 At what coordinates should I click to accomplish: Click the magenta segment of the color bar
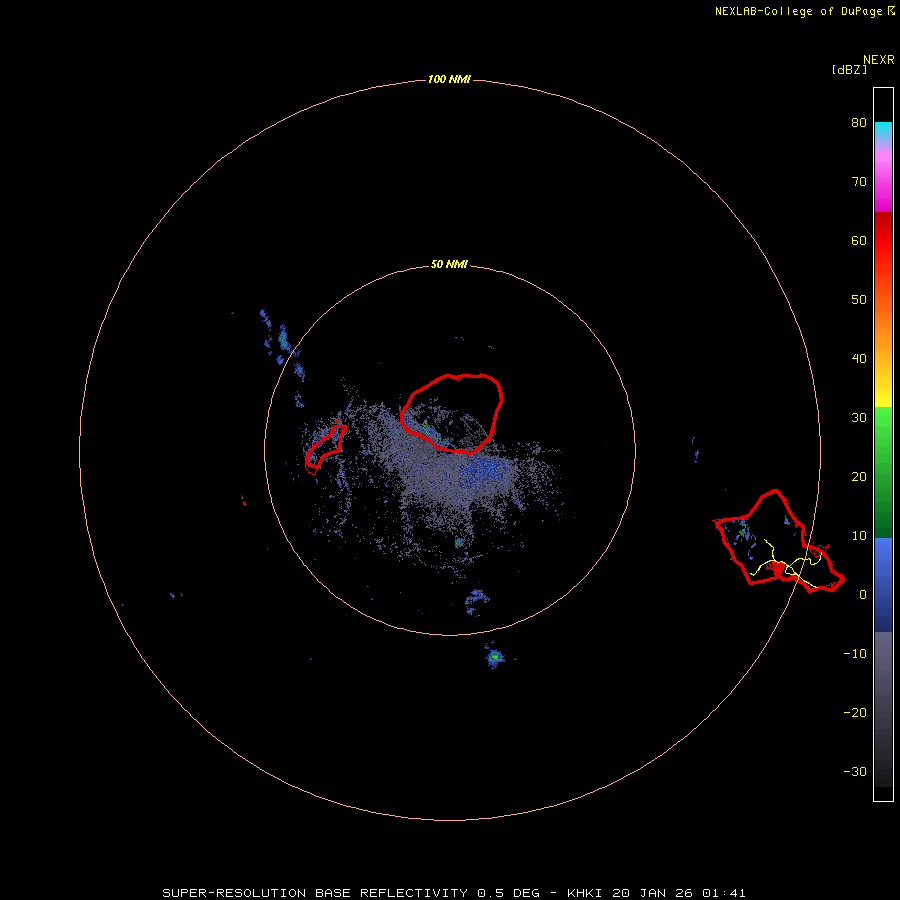pos(883,184)
